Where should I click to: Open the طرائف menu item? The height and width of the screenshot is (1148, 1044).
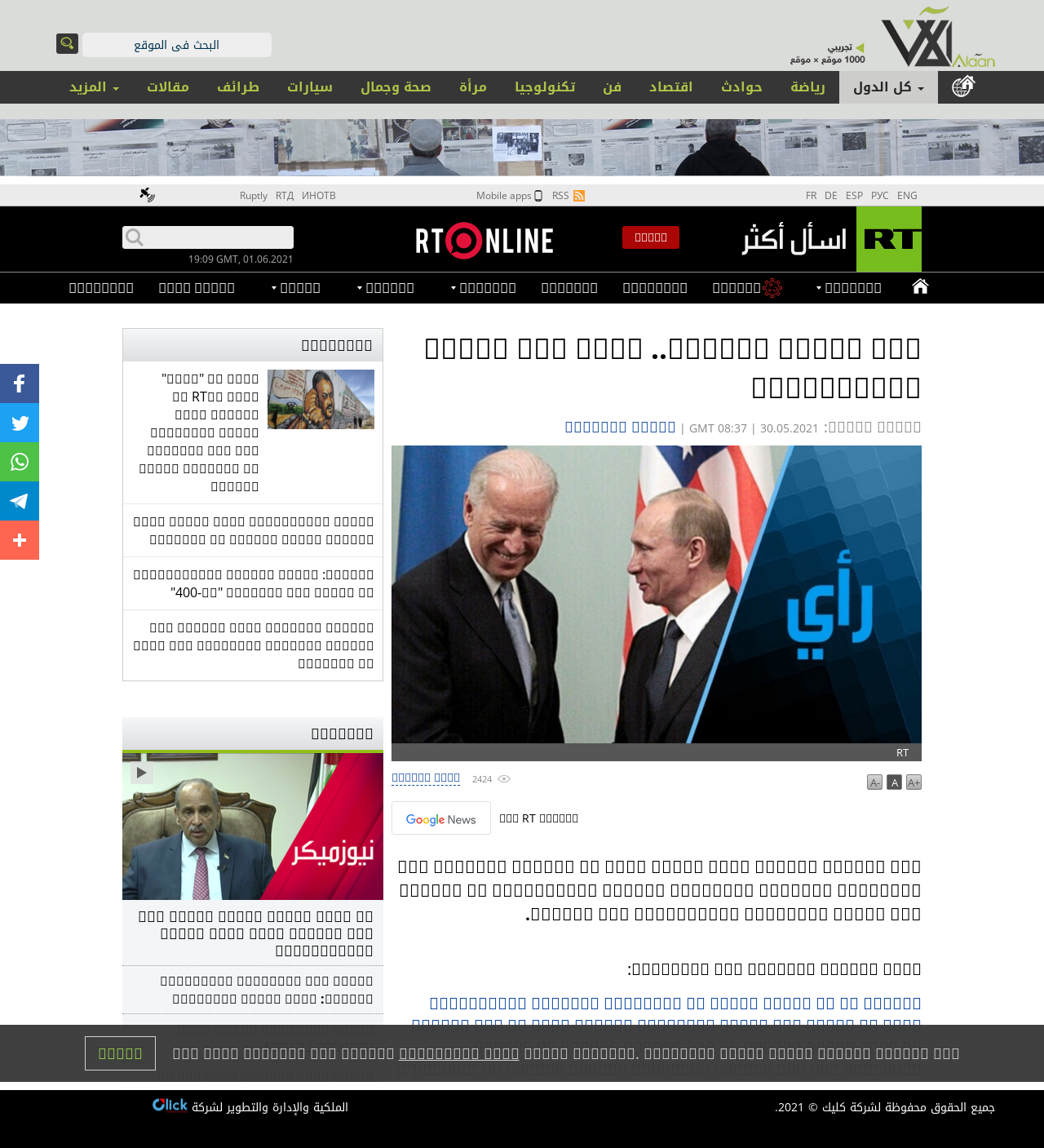[238, 87]
